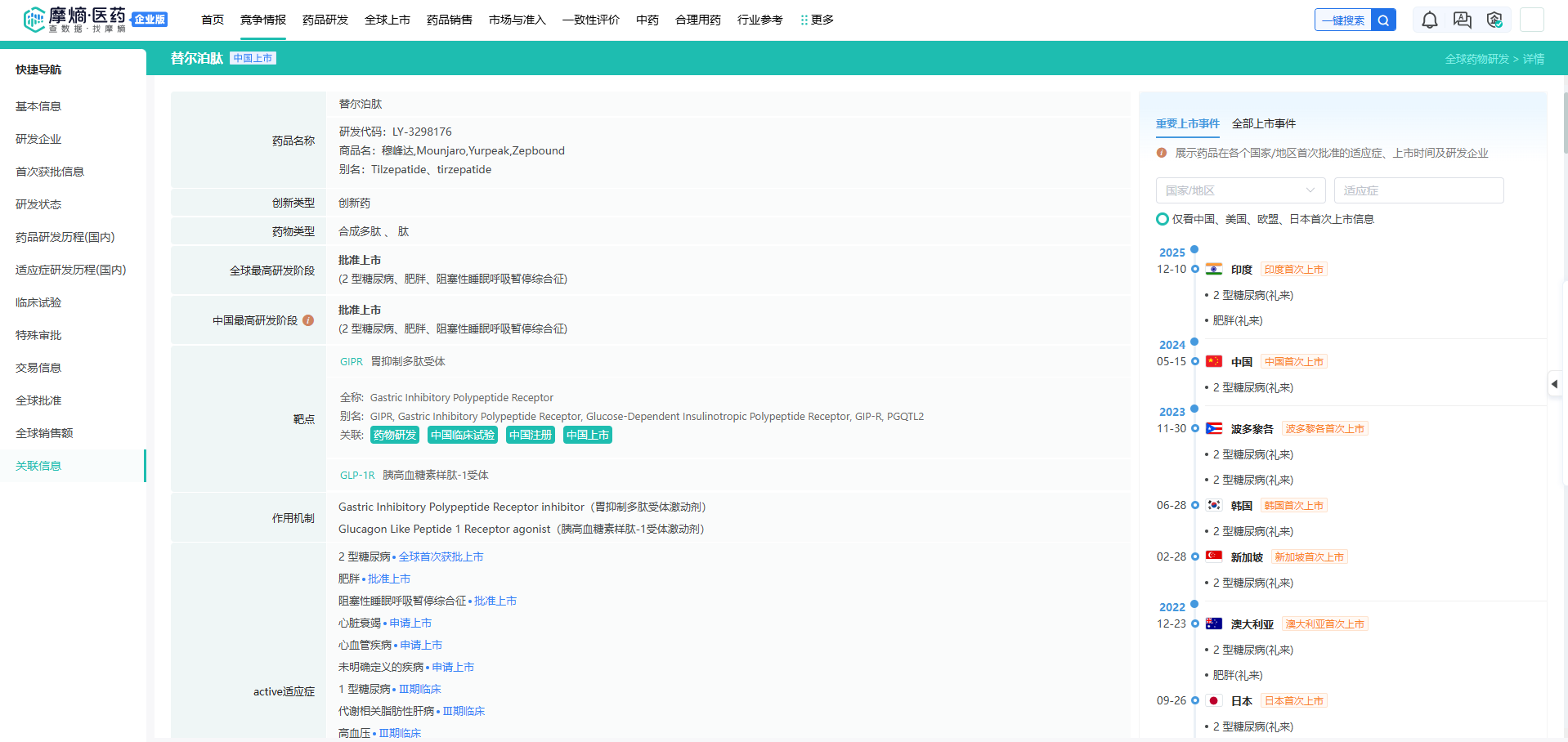Open the GLP-1R target link
The height and width of the screenshot is (742, 1568).
(x=357, y=475)
